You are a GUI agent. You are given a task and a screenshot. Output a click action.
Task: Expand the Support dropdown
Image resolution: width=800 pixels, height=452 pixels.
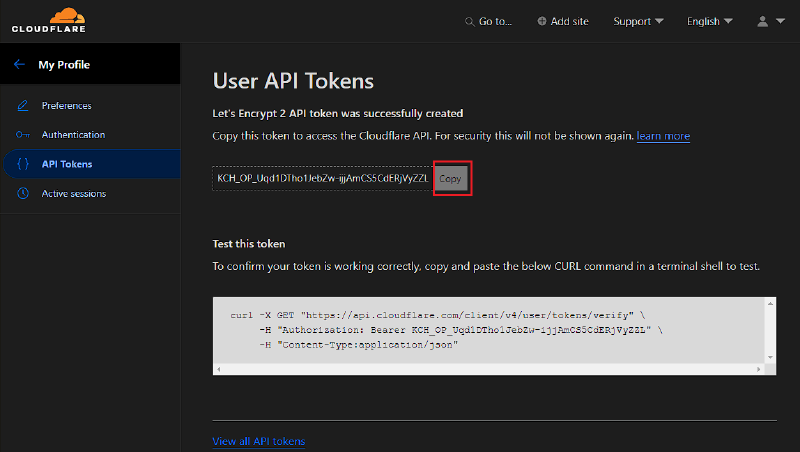(x=638, y=21)
